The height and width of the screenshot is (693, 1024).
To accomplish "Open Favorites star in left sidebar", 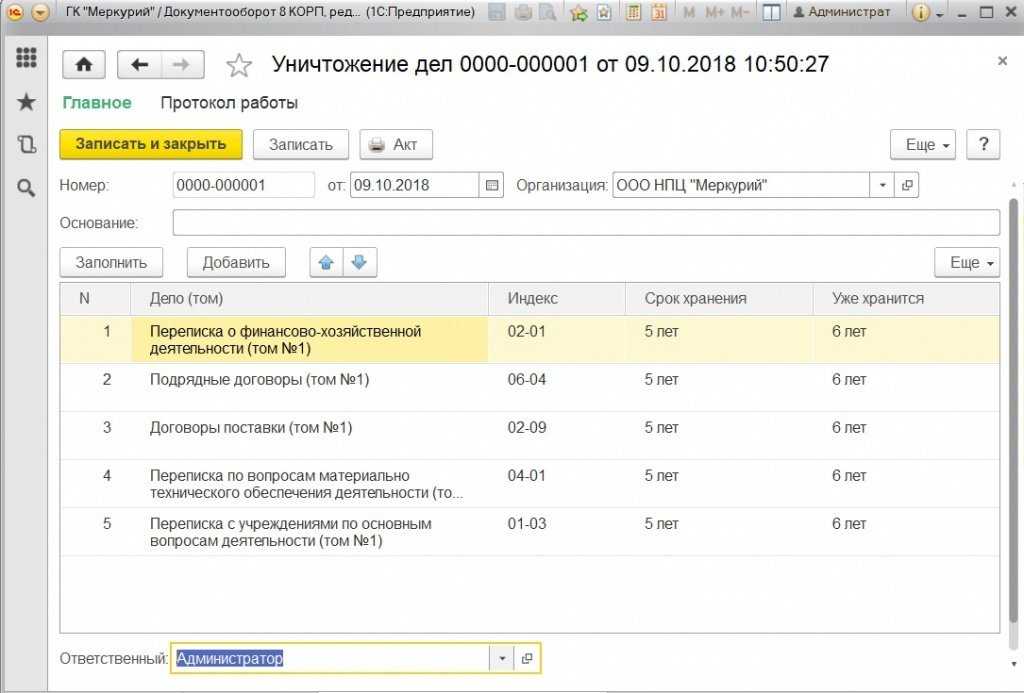I will (26, 102).
